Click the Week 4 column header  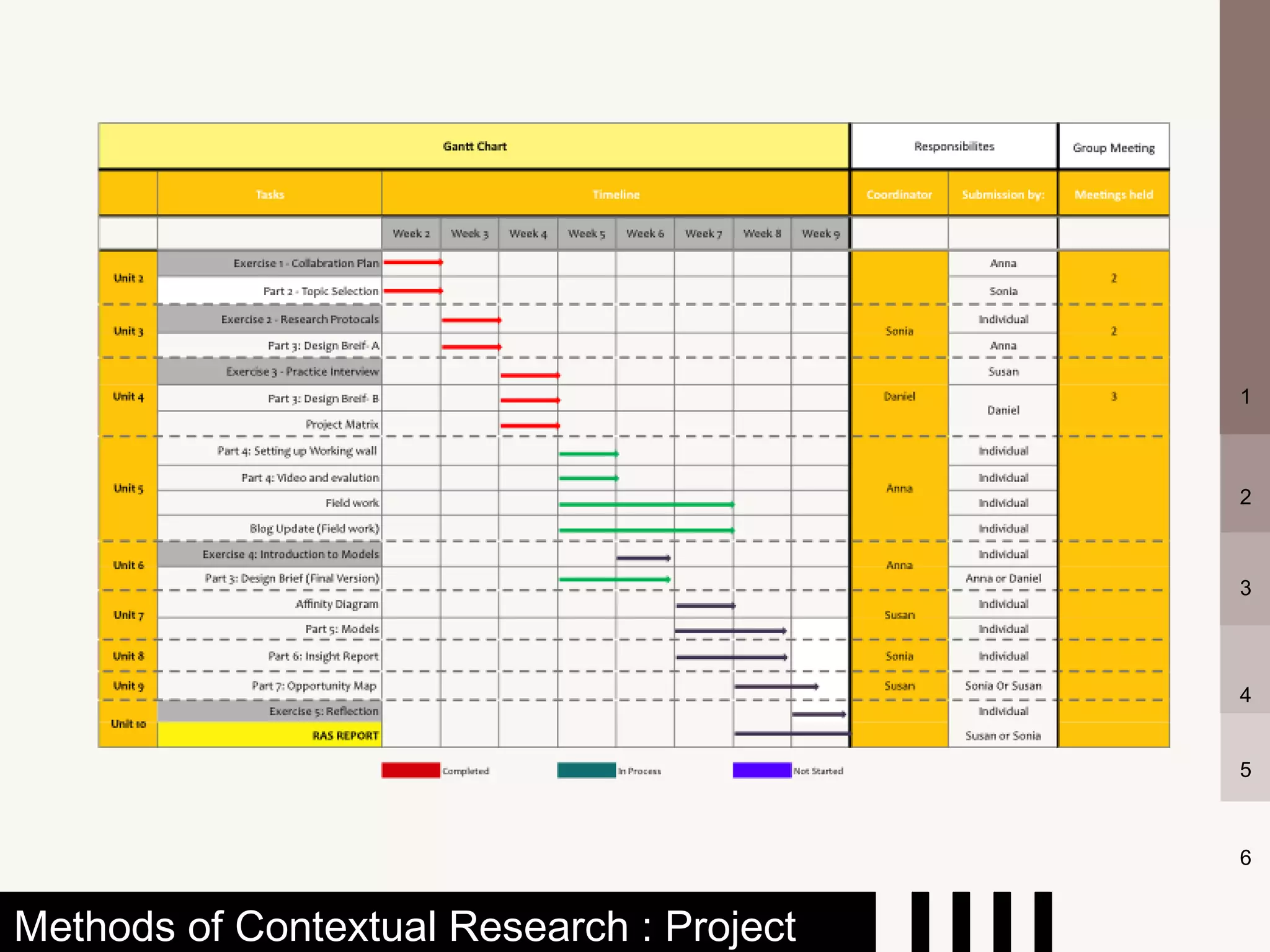(528, 234)
